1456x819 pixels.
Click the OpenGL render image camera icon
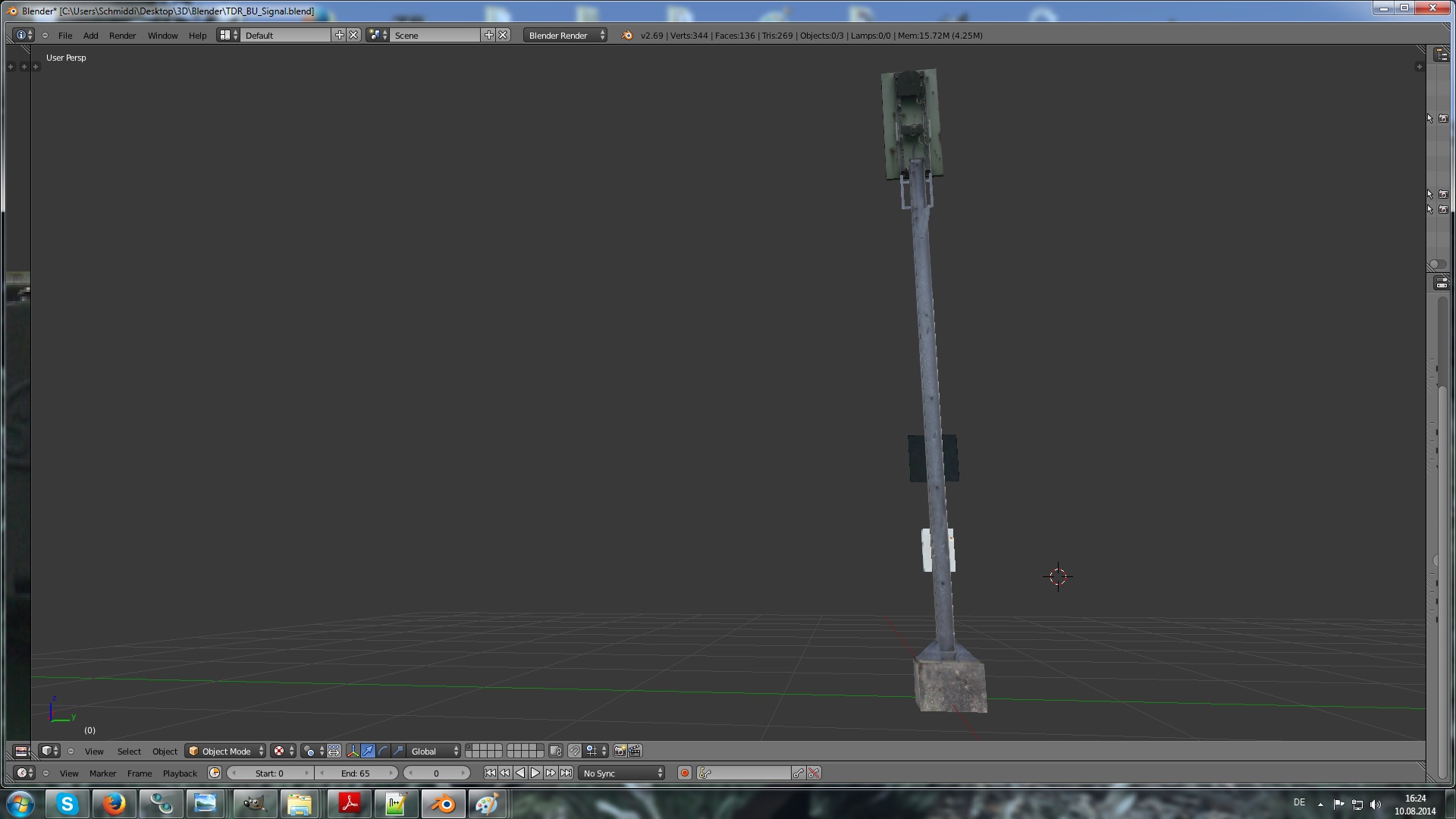click(x=620, y=751)
